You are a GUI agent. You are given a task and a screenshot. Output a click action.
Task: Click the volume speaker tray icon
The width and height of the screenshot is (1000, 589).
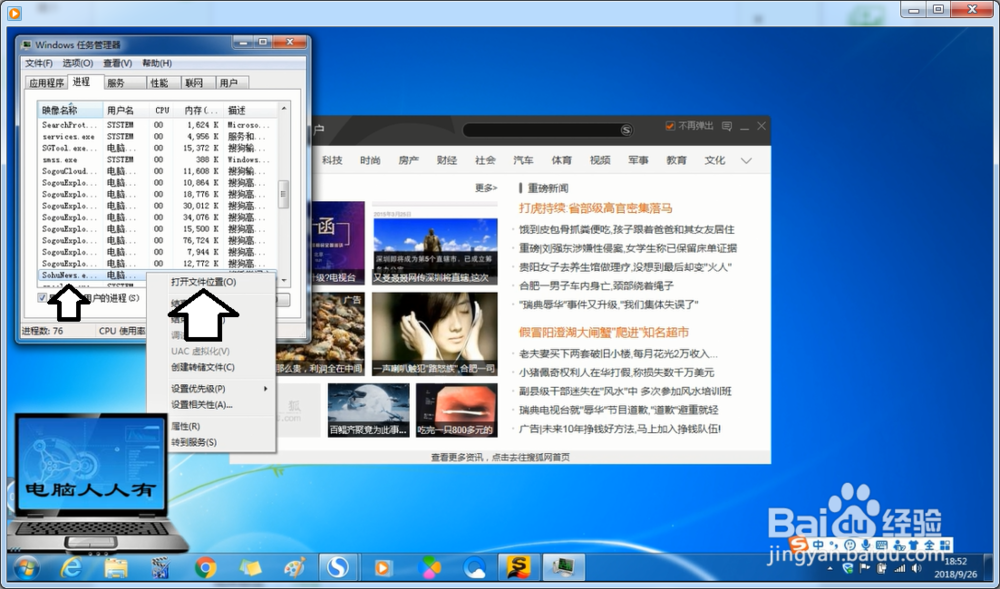coord(916,568)
